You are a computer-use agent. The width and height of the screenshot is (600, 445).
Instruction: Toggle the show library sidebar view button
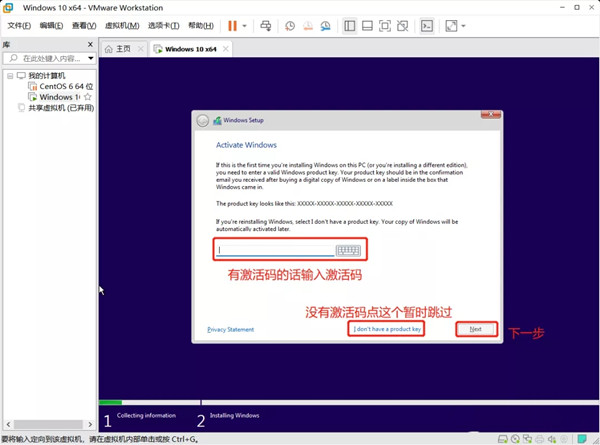pos(349,25)
